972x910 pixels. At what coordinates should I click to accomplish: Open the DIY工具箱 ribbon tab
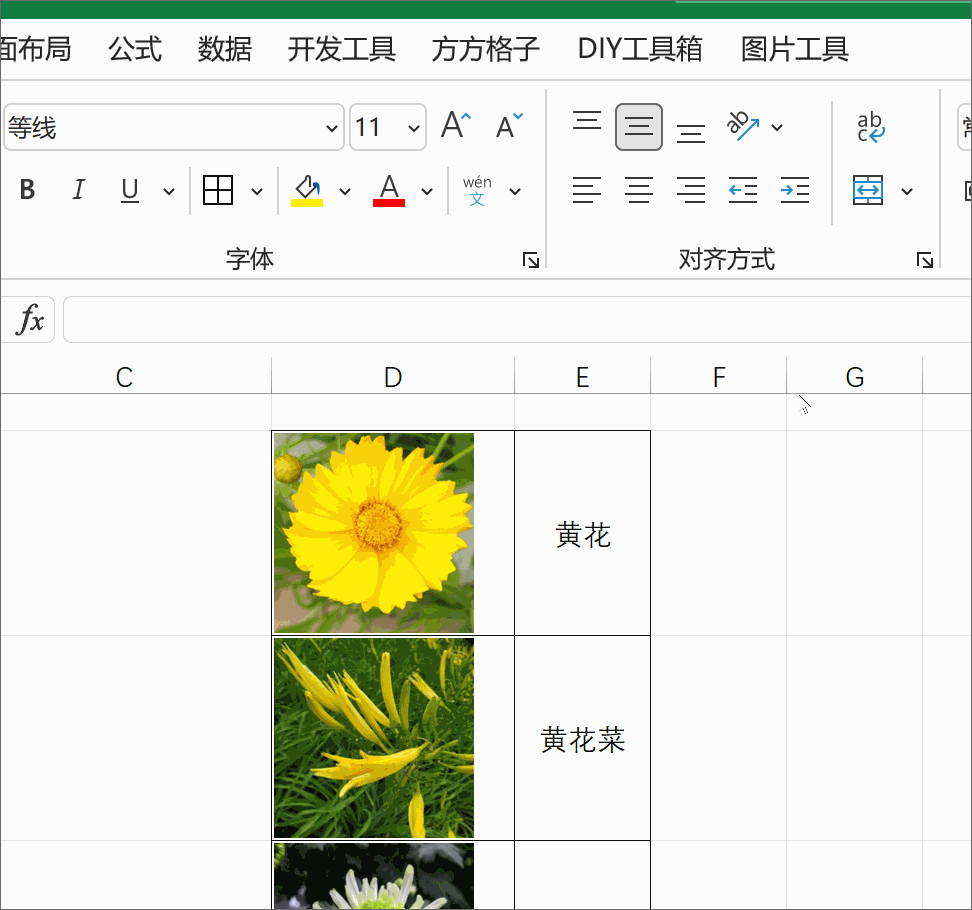coord(640,50)
